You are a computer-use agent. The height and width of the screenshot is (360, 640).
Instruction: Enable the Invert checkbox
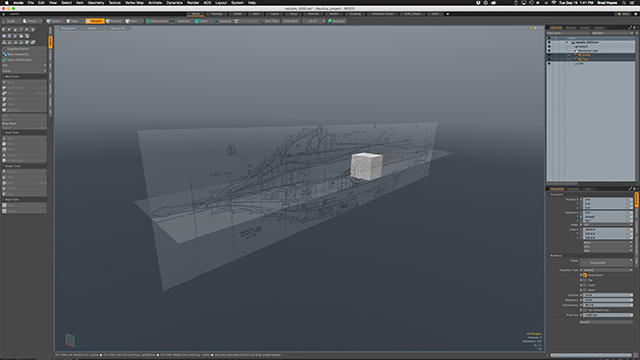(584, 285)
